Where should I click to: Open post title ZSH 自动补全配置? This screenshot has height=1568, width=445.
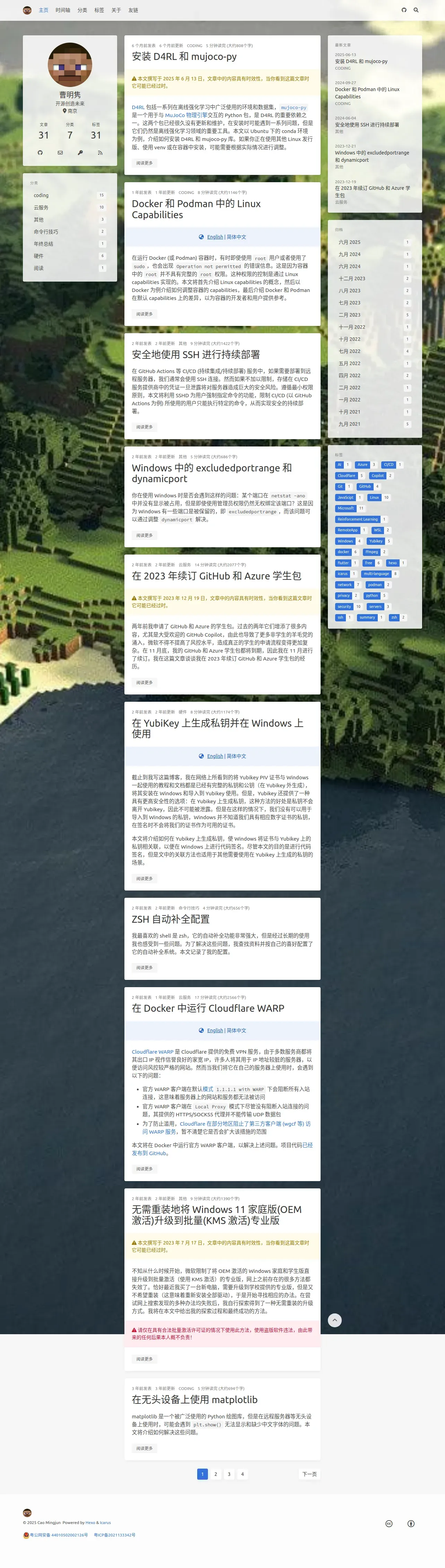(171, 919)
